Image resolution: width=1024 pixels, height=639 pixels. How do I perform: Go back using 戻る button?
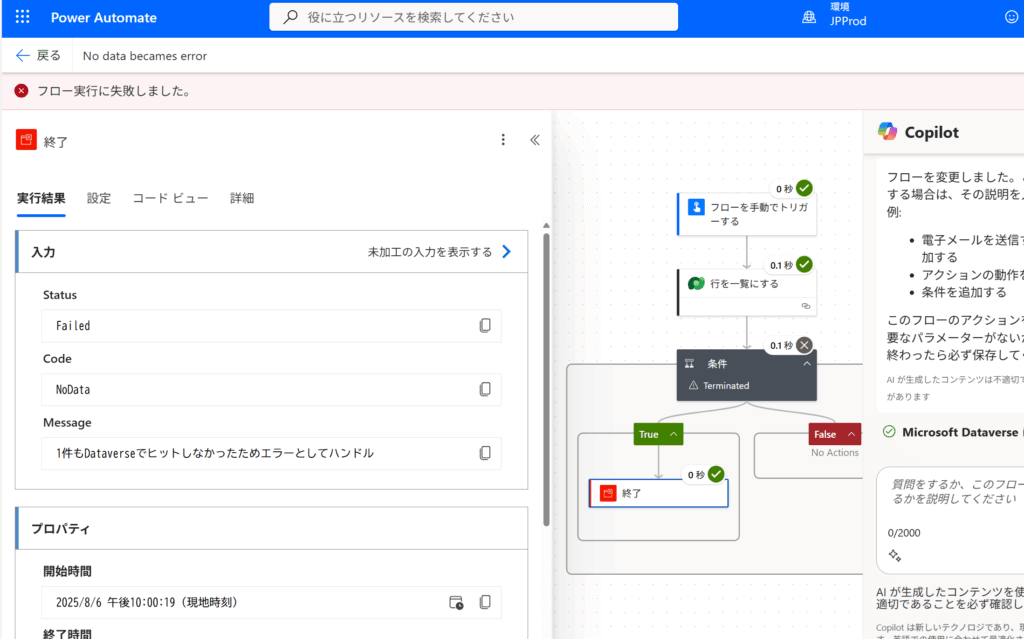[x=39, y=56]
